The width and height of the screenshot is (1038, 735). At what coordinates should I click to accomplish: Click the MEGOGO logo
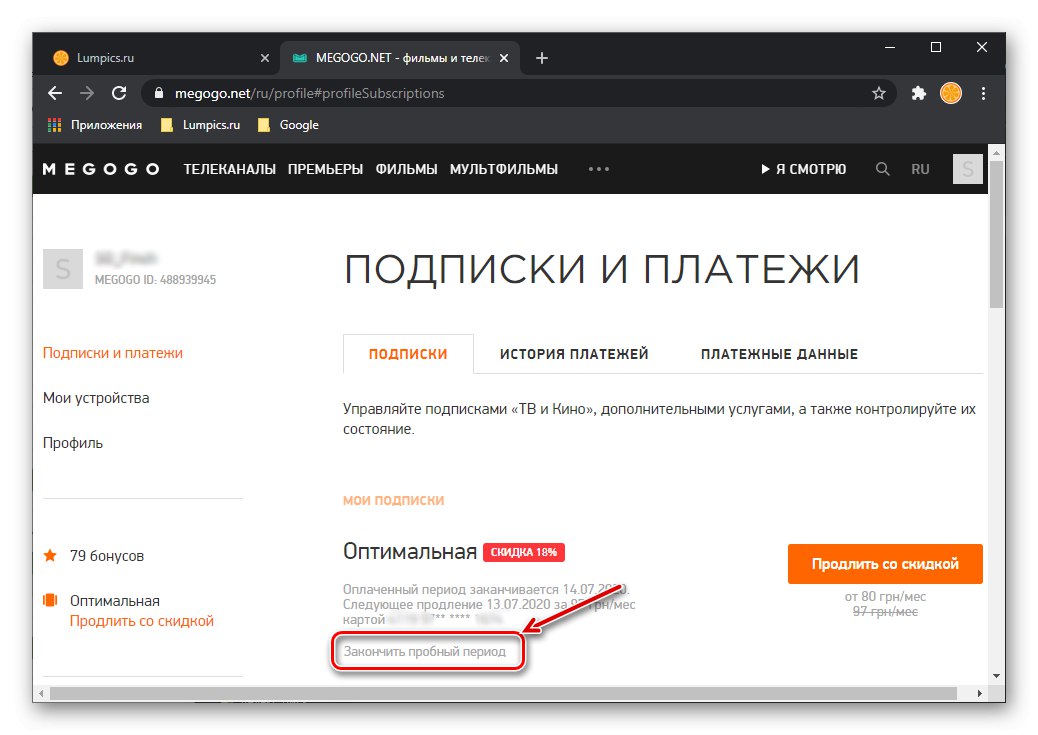pos(101,170)
